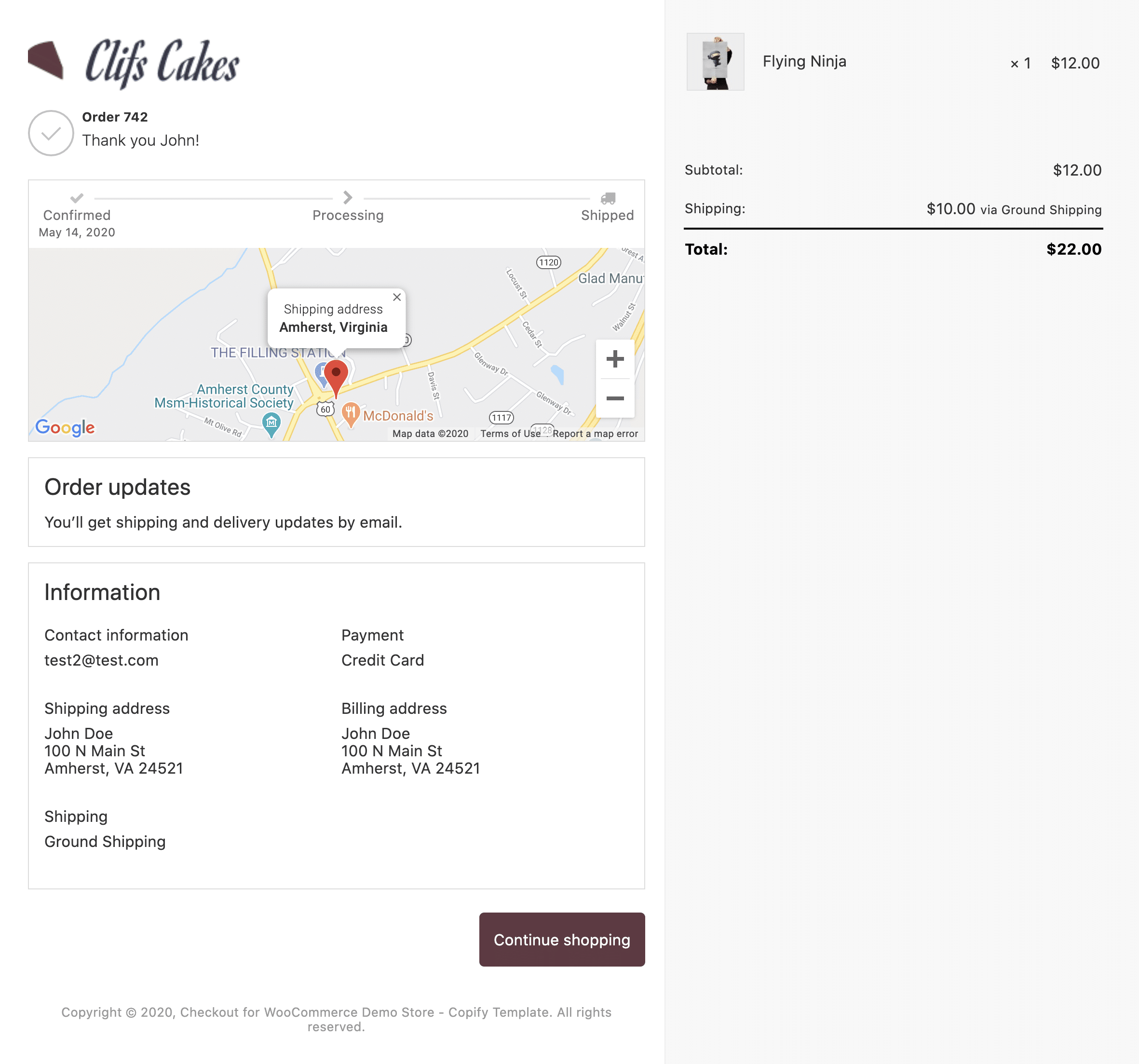Image resolution: width=1139 pixels, height=1064 pixels.
Task: Click the Amherst County Museum map marker
Action: click(271, 424)
